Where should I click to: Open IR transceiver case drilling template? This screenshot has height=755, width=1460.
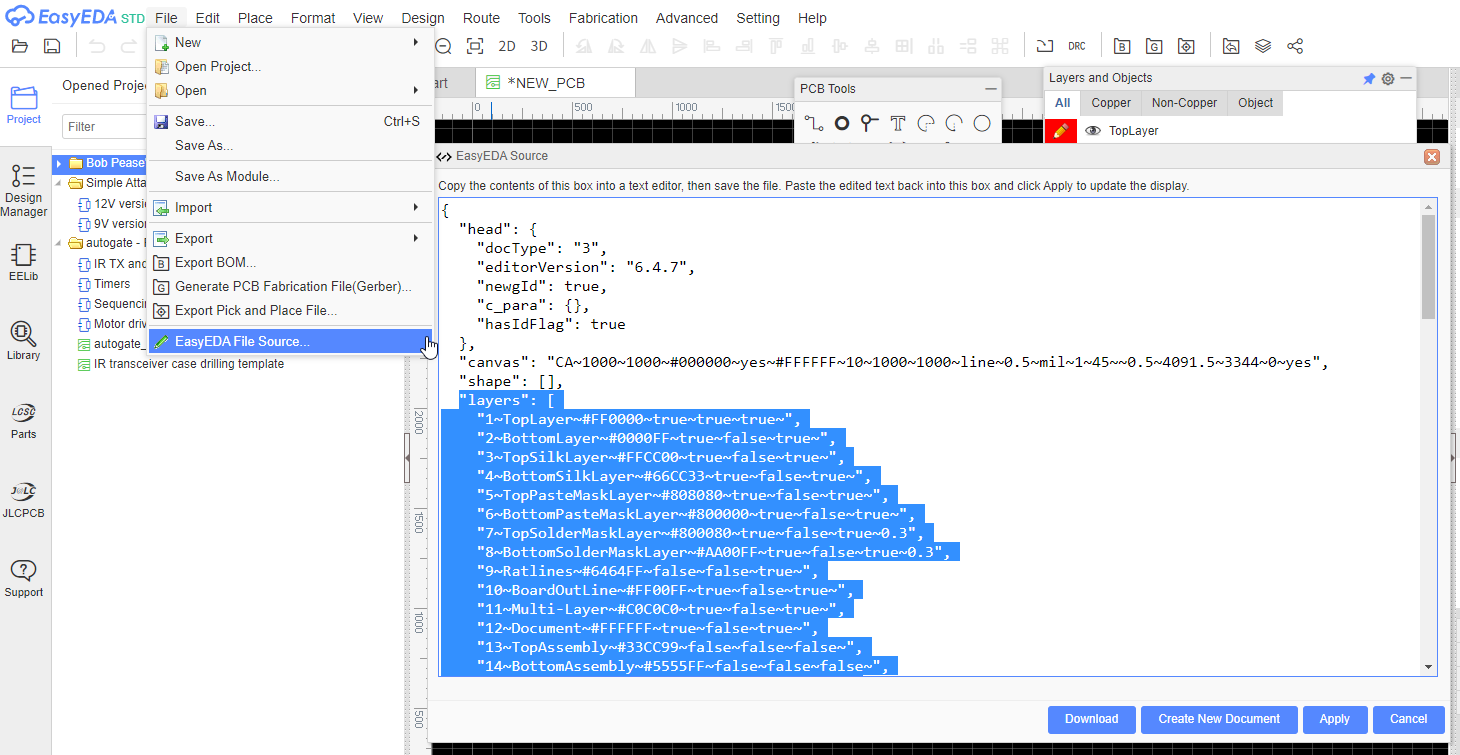(189, 364)
